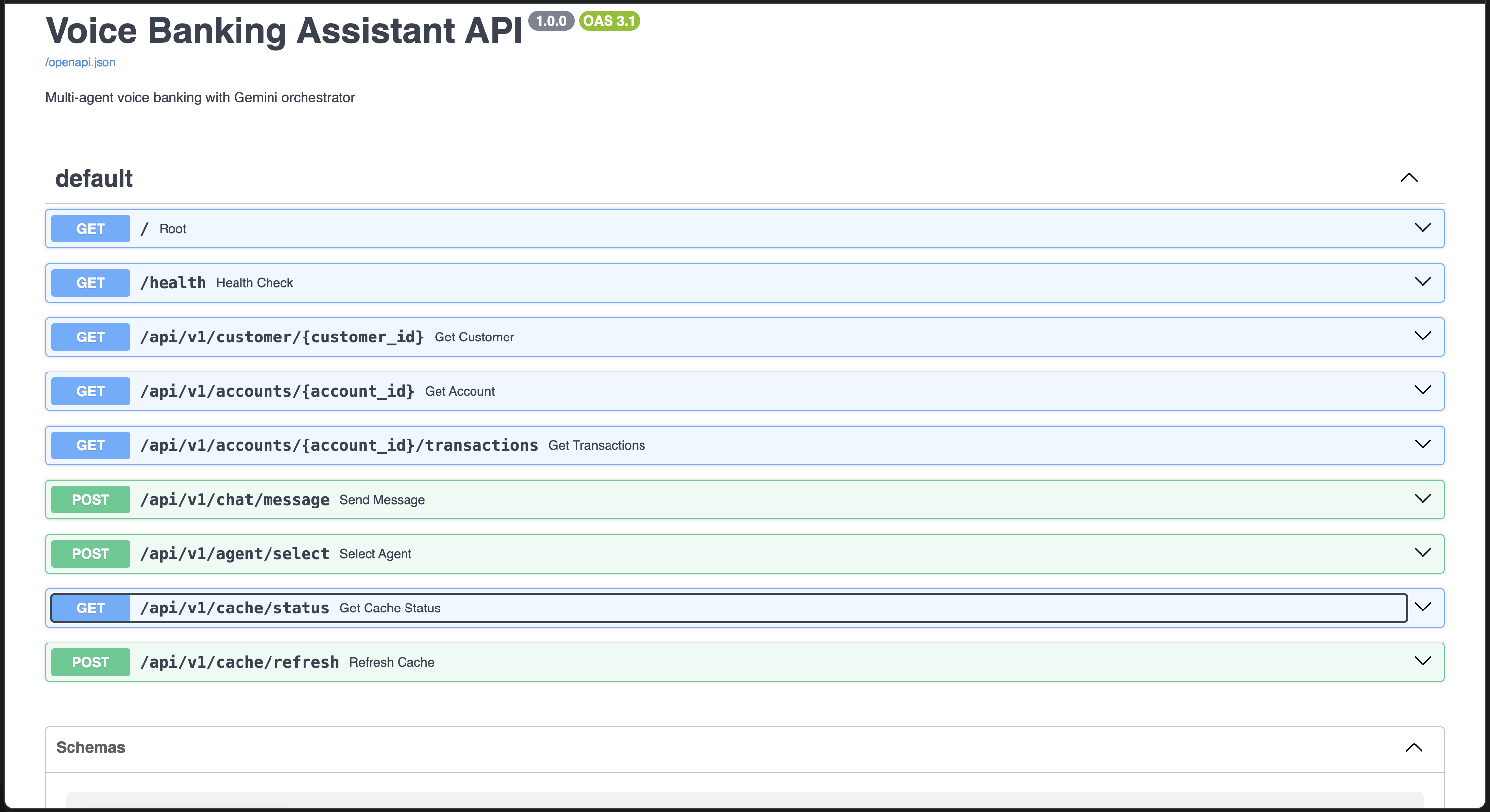Image resolution: width=1490 pixels, height=812 pixels.
Task: Expand the Select Agent endpoint chevron
Action: (1422, 553)
